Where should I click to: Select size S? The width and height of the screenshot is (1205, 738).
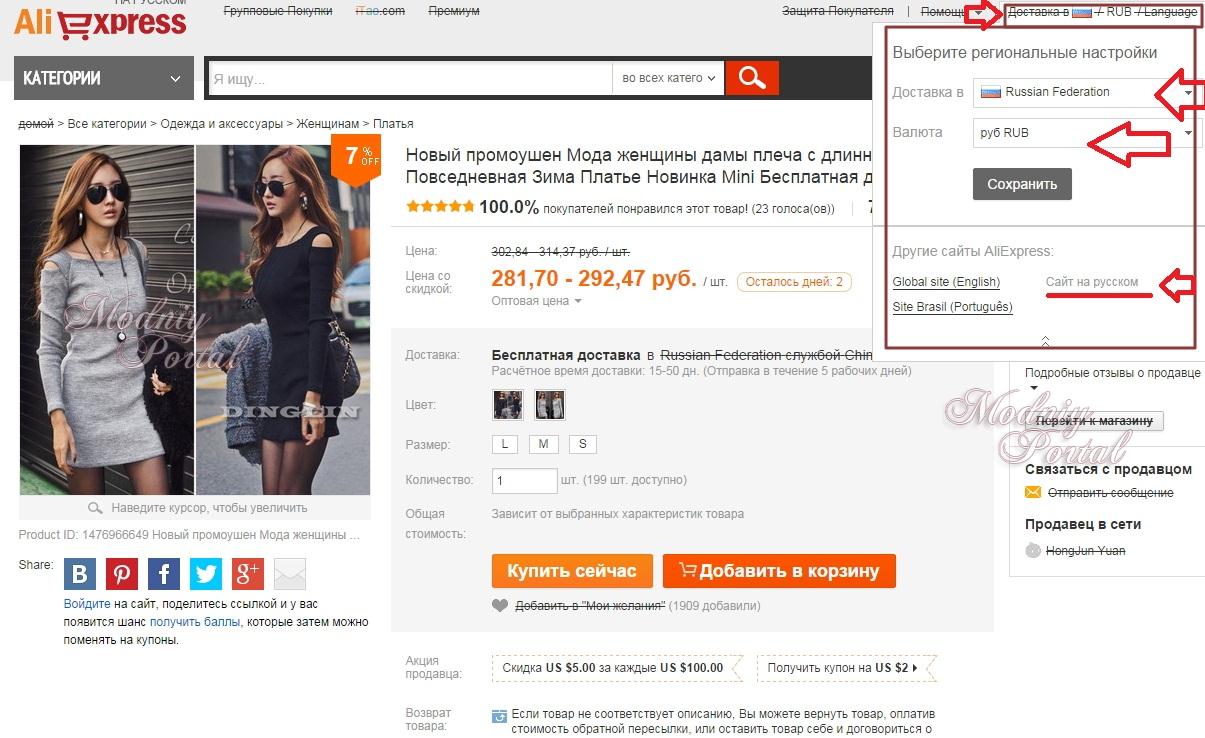coord(582,444)
